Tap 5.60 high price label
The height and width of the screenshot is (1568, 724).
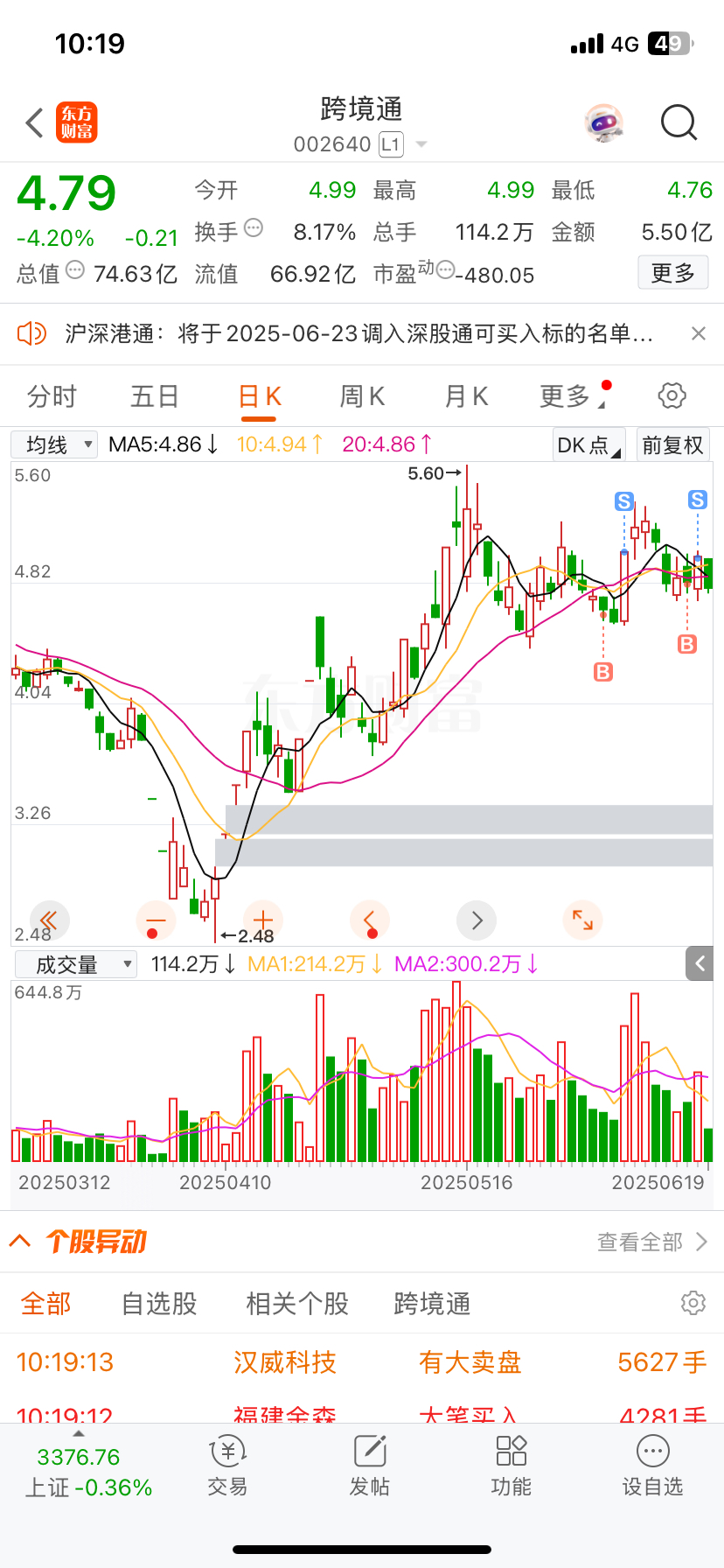point(434,473)
